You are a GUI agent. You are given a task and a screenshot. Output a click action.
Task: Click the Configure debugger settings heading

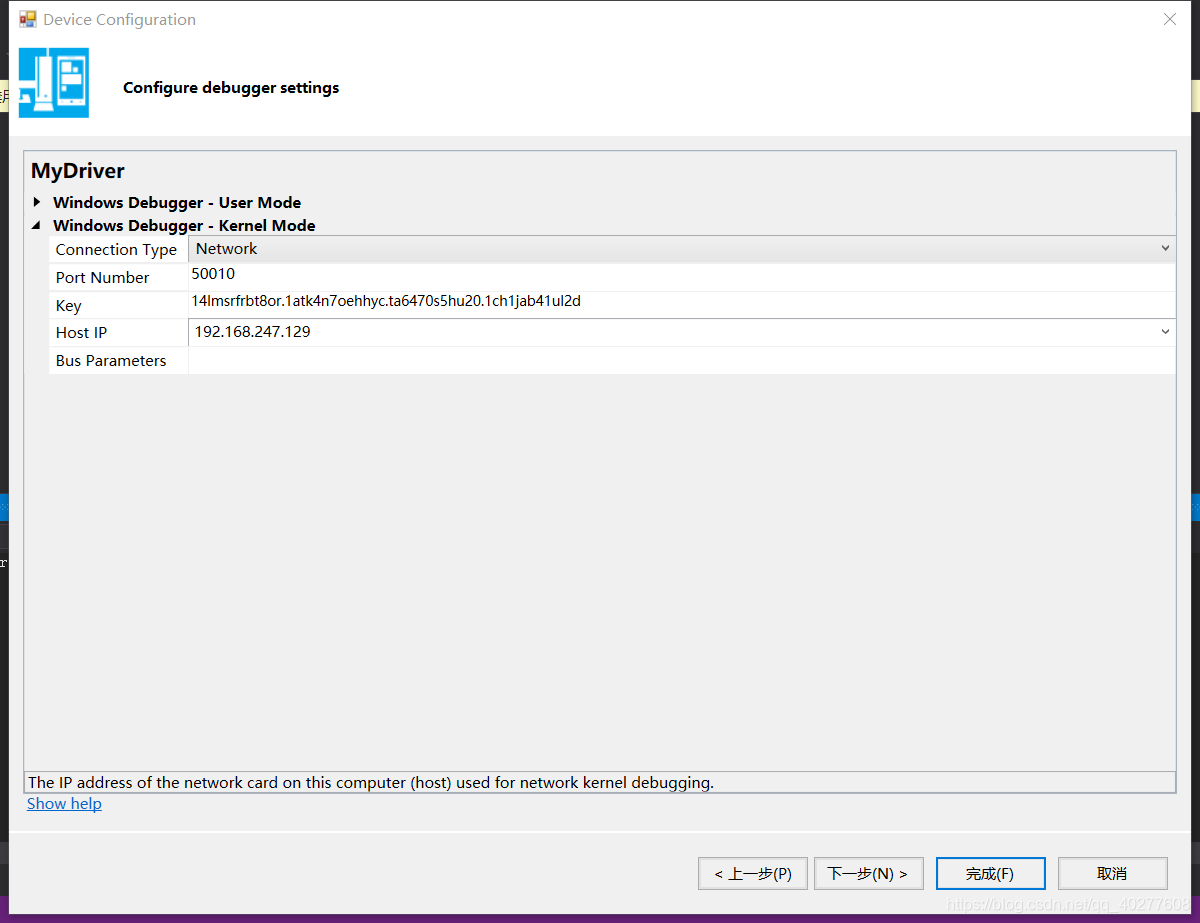click(231, 88)
